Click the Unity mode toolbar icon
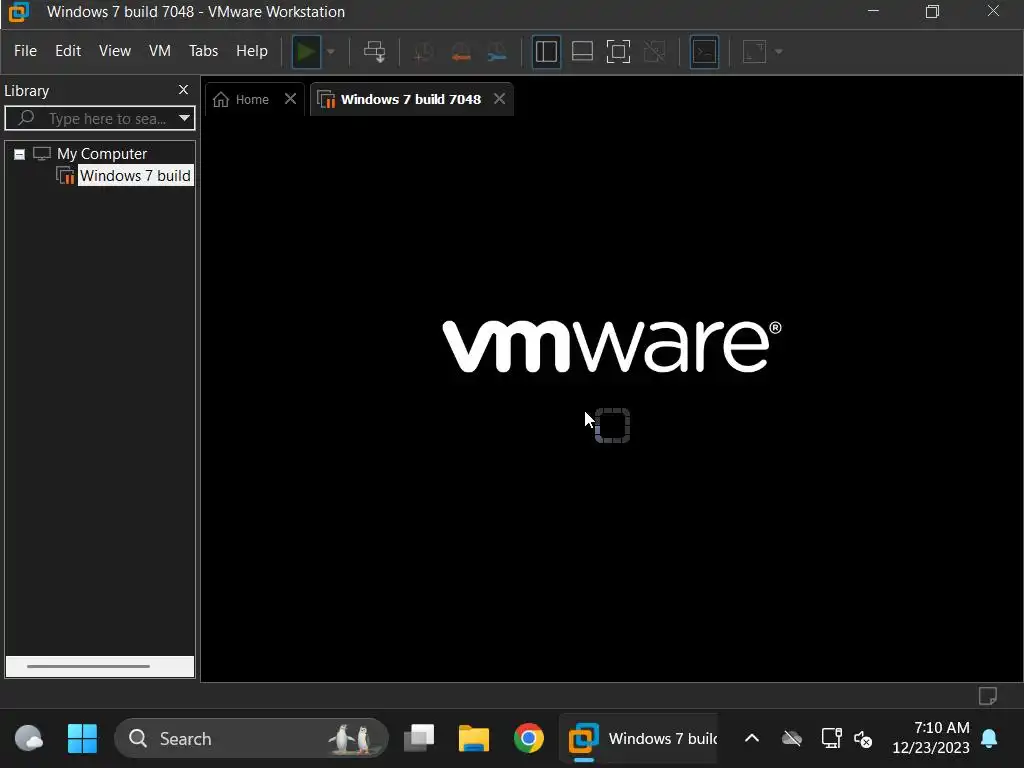Viewport: 1024px width, 768px height. tap(654, 52)
